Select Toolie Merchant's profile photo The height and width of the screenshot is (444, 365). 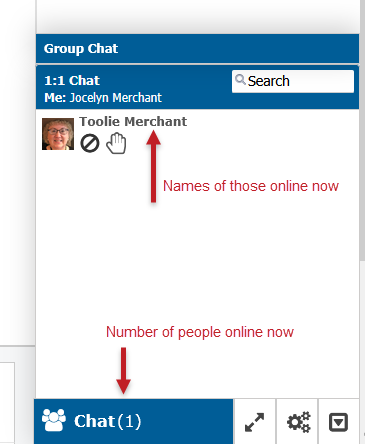(58, 134)
